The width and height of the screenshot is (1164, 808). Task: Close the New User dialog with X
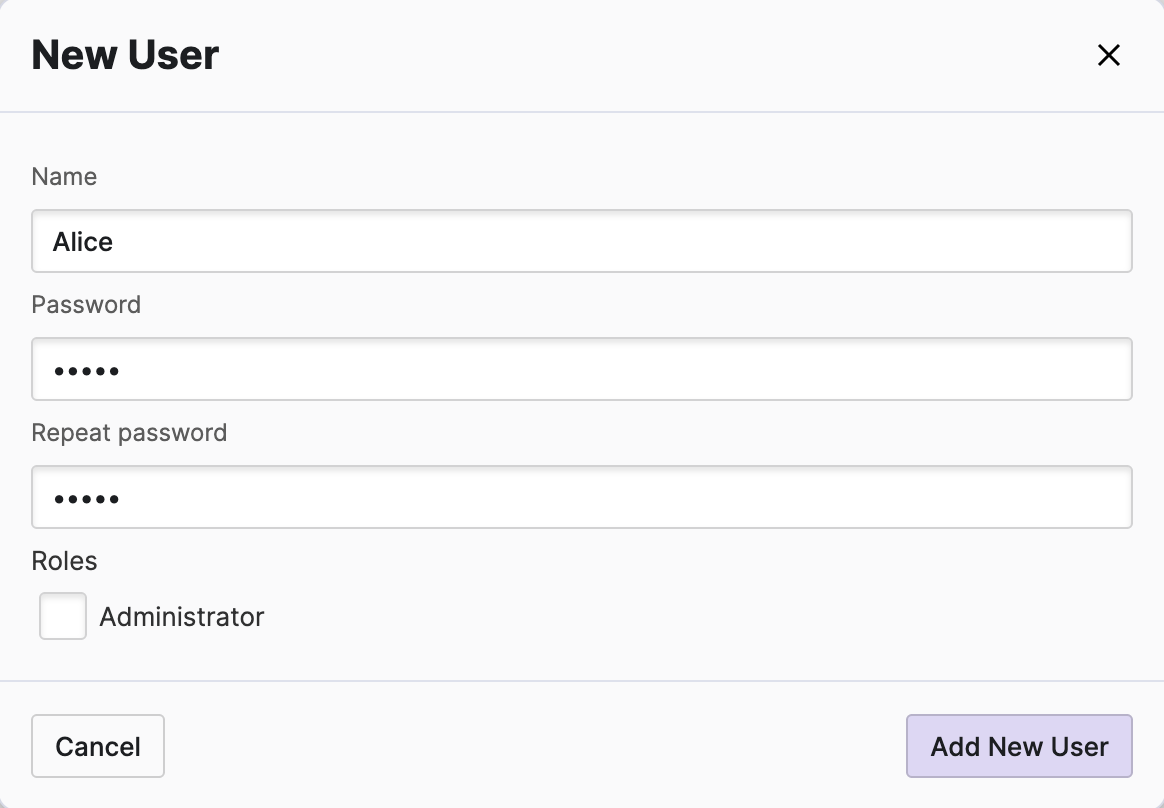click(1108, 55)
